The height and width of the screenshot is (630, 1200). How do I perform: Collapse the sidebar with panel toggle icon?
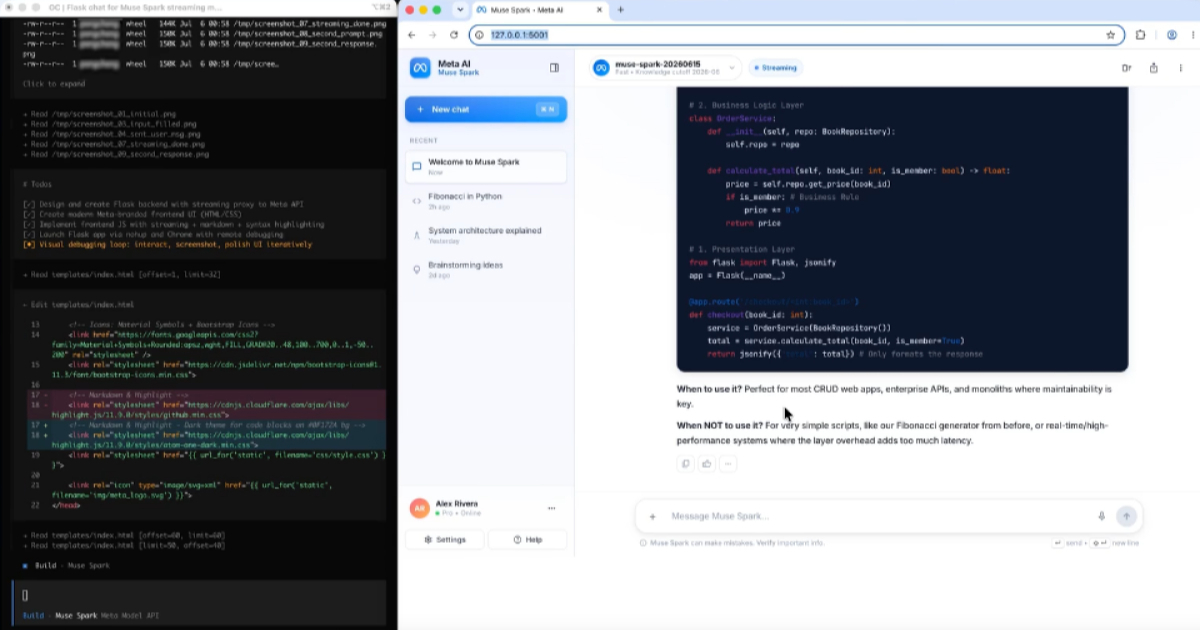[x=554, y=68]
